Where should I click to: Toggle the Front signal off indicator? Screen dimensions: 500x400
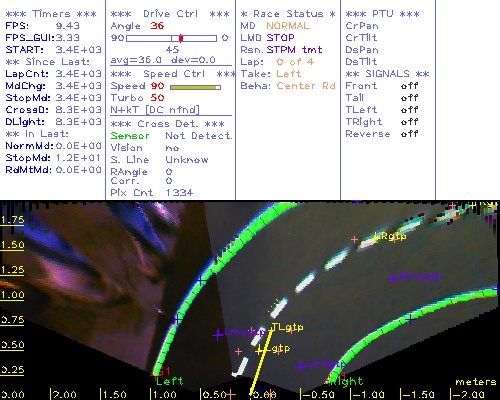pyautogui.click(x=409, y=86)
